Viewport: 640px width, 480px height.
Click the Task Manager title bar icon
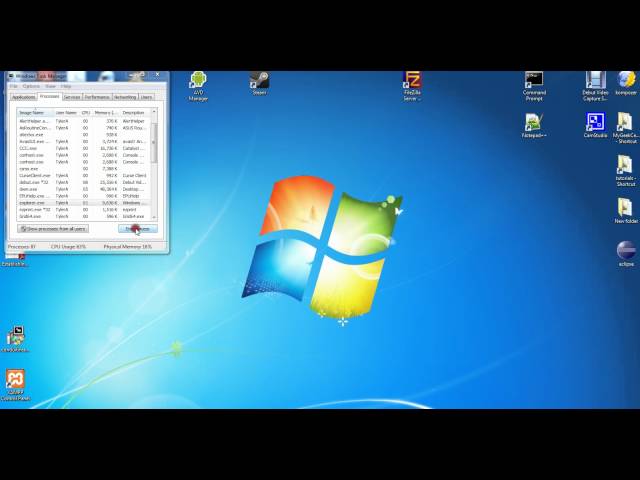point(11,76)
